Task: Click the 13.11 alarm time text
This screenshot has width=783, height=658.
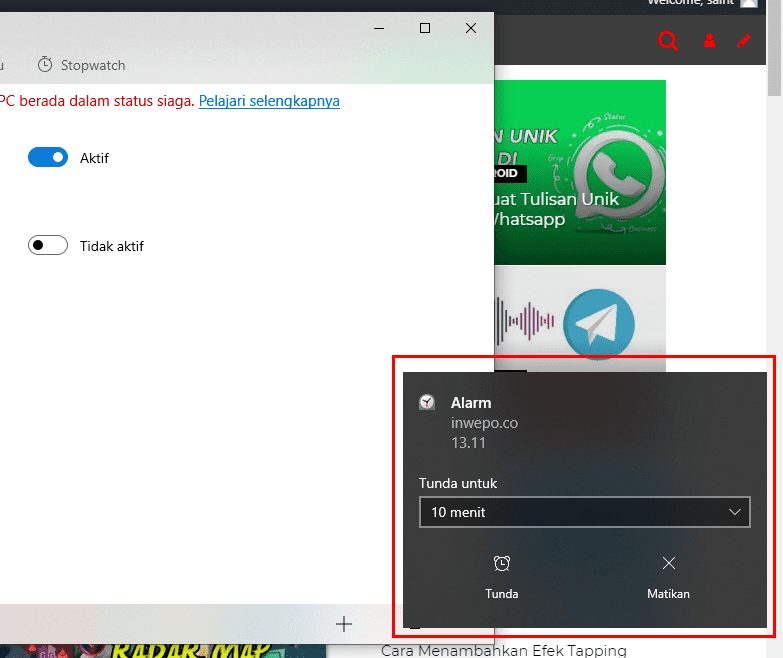Action: [x=468, y=443]
